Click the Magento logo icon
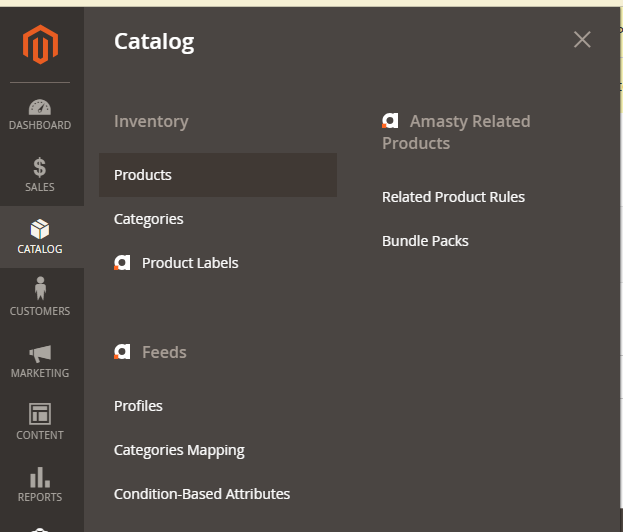 (41, 44)
